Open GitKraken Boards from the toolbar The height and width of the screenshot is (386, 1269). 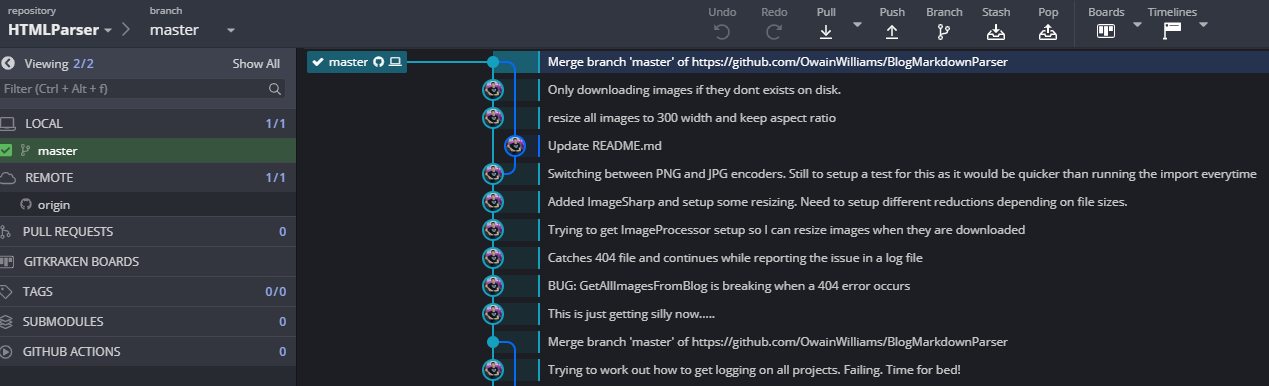pyautogui.click(x=1106, y=31)
